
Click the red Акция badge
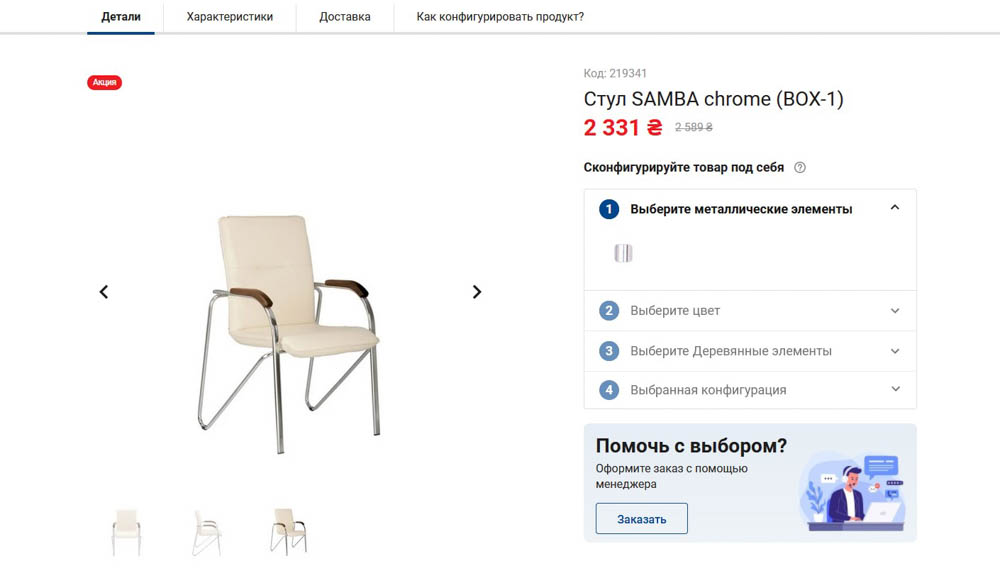tap(105, 82)
